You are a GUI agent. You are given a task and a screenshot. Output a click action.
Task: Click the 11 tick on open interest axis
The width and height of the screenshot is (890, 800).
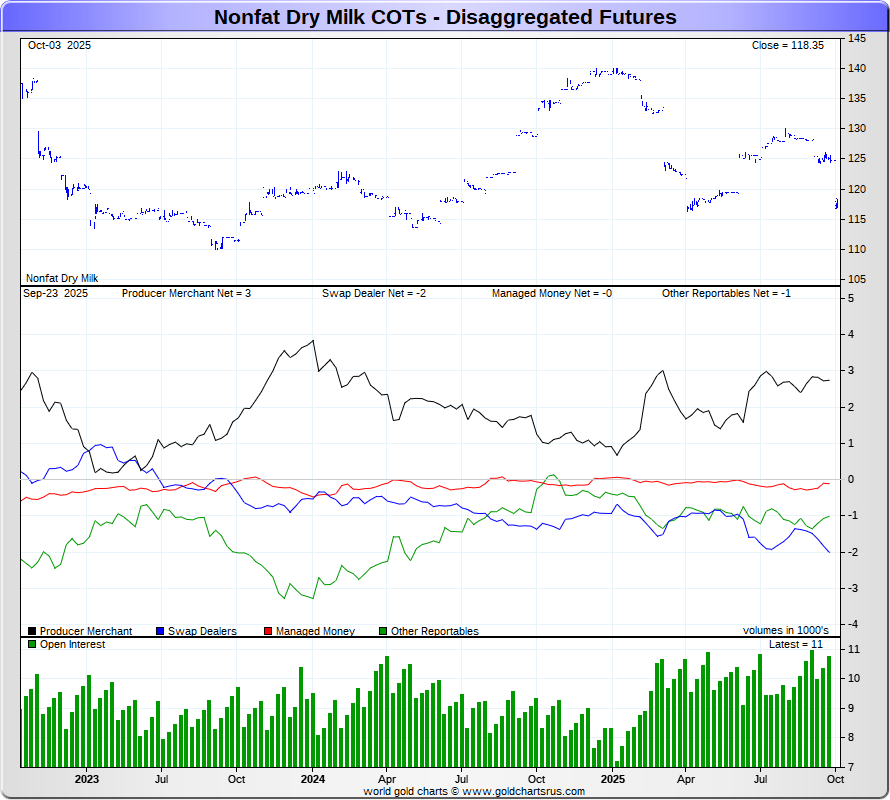(854, 649)
